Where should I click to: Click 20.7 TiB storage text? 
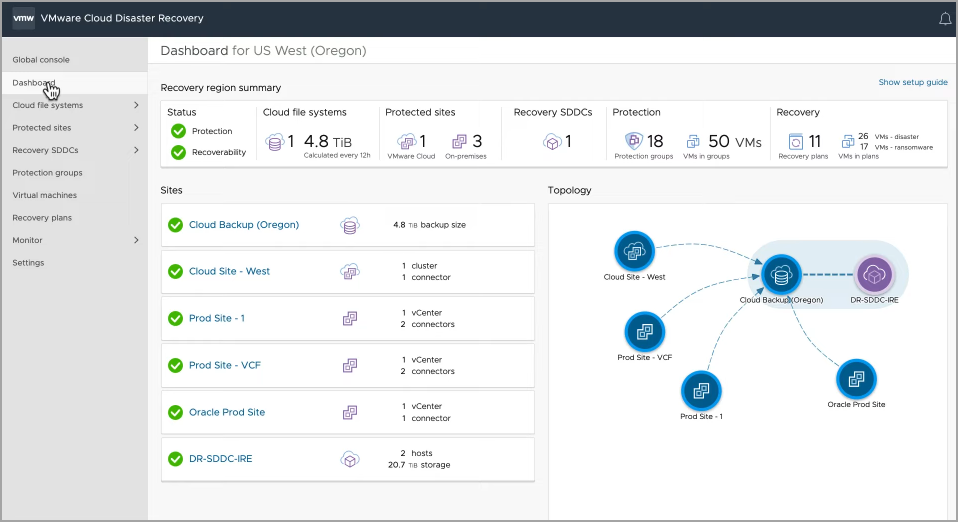click(419, 465)
